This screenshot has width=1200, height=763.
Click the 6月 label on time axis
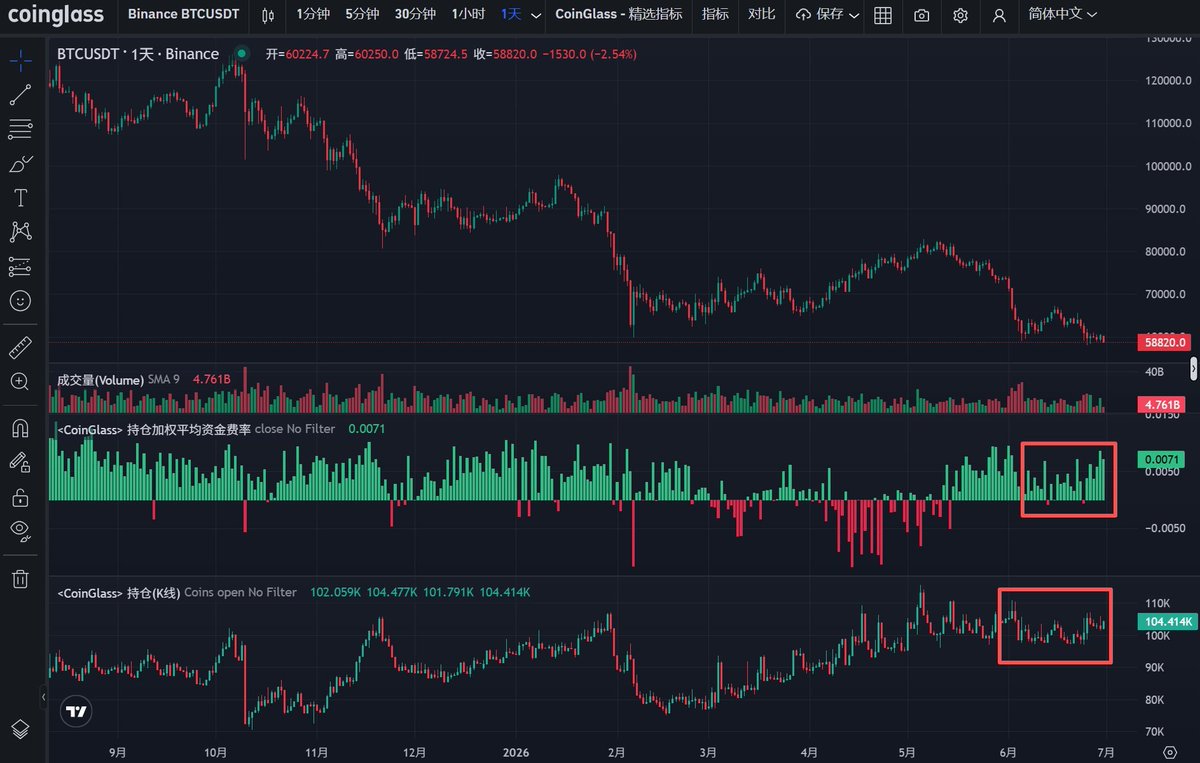click(x=1009, y=752)
